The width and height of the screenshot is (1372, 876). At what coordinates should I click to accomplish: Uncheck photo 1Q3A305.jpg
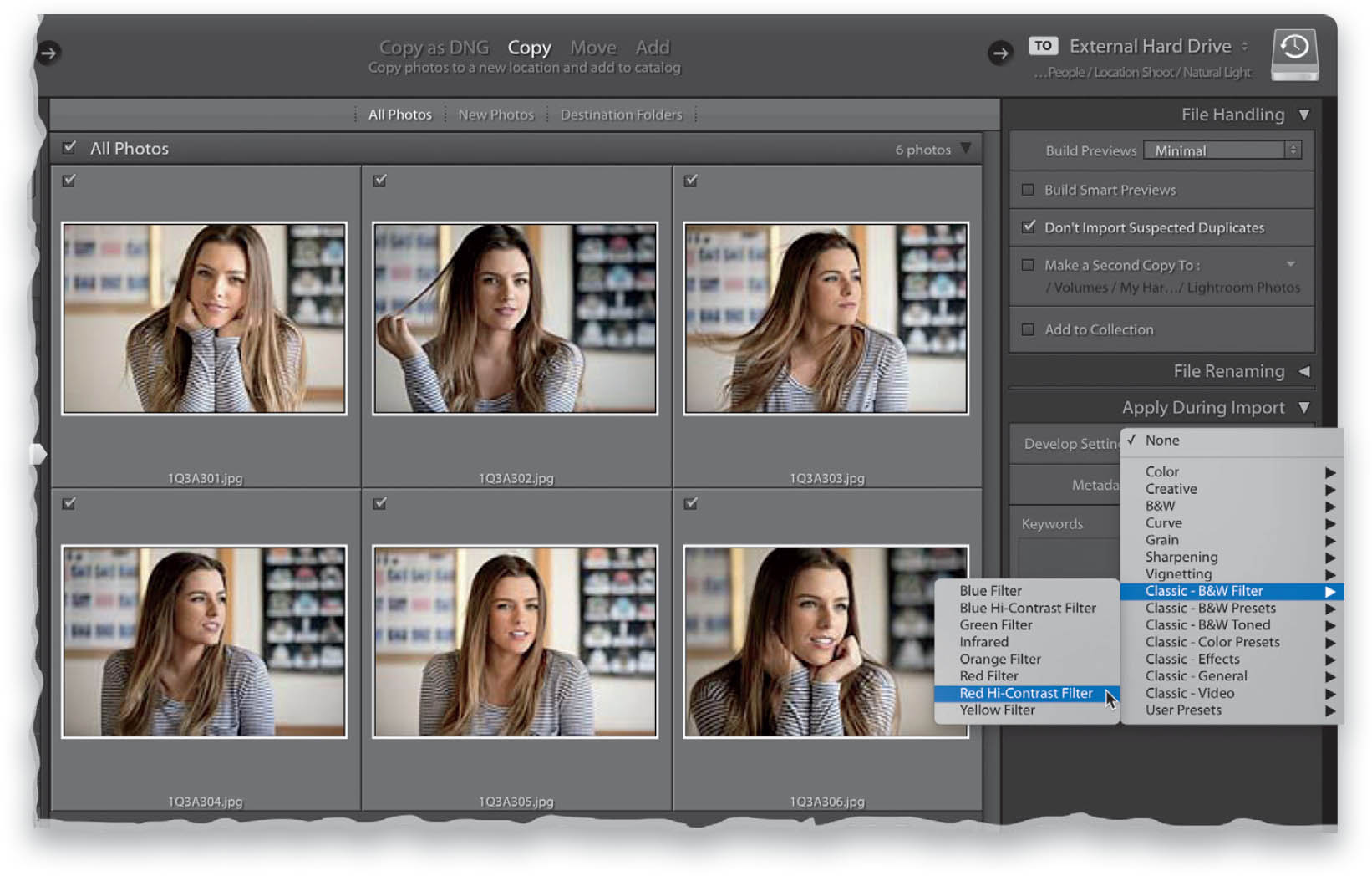coord(380,503)
